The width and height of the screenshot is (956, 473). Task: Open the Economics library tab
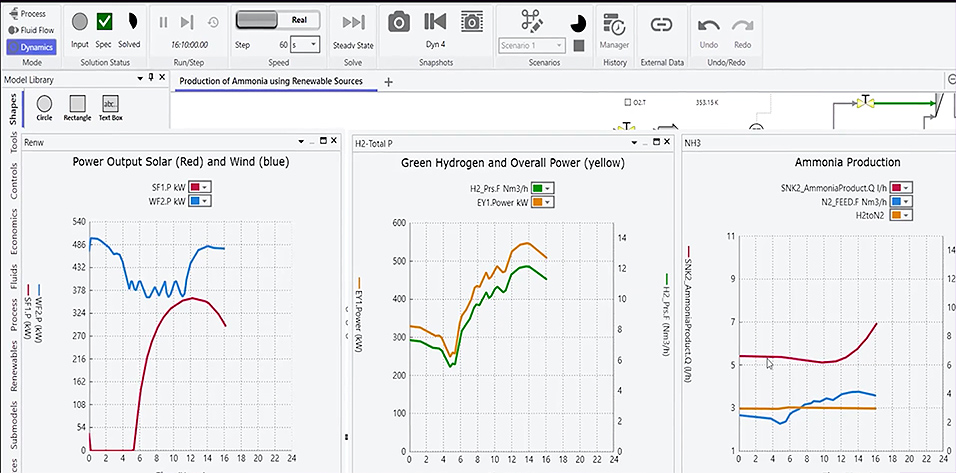pos(13,232)
